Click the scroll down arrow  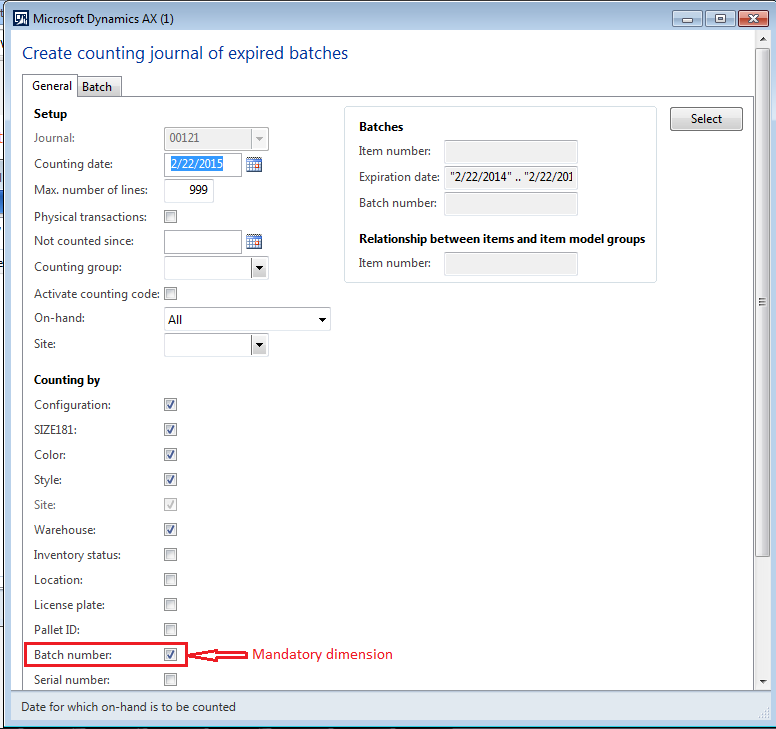(x=763, y=681)
